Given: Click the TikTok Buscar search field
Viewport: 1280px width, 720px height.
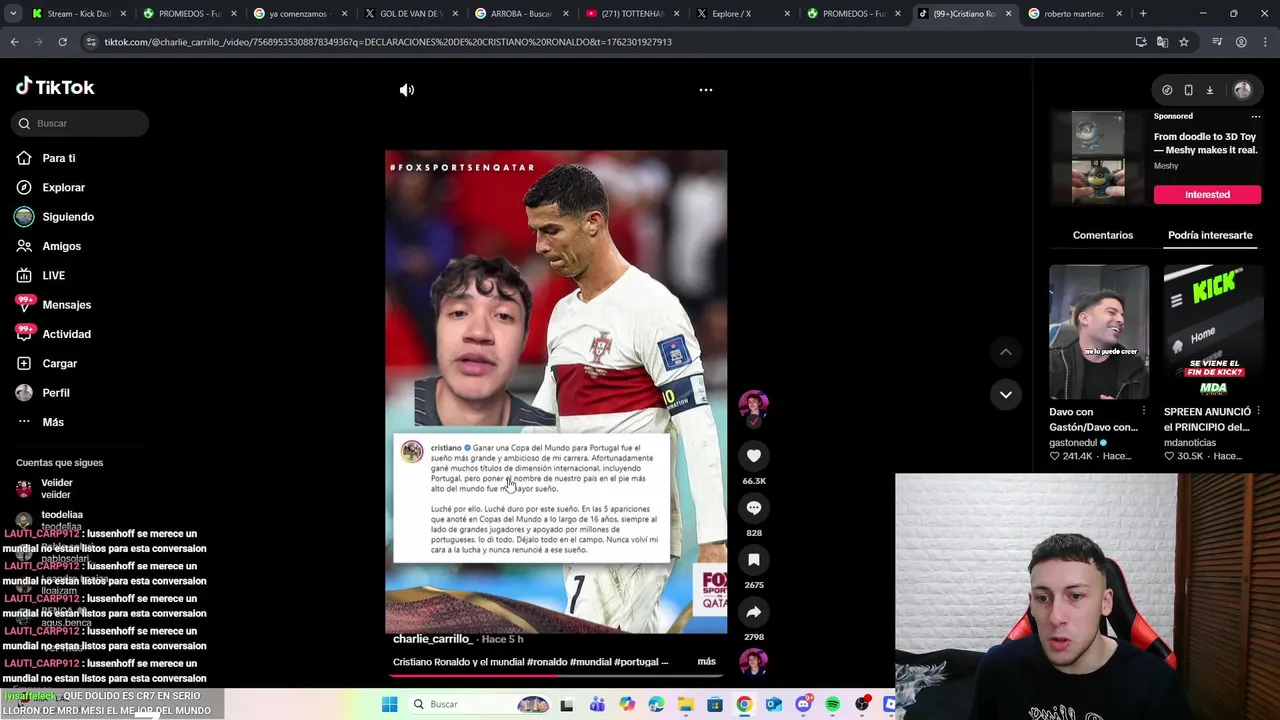Looking at the screenshot, I should pyautogui.click(x=81, y=123).
